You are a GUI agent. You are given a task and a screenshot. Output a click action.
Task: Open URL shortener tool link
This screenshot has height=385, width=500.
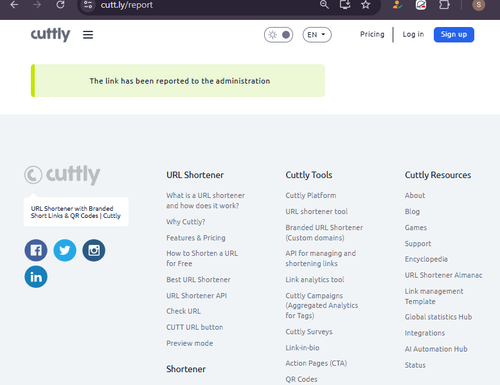tap(316, 211)
